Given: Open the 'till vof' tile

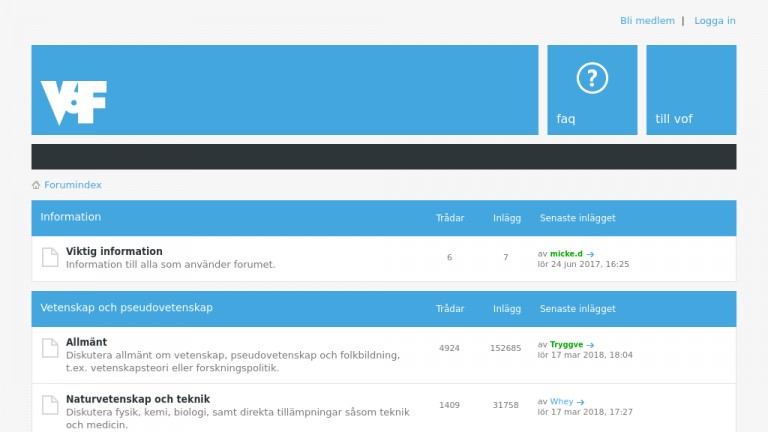Looking at the screenshot, I should 691,90.
